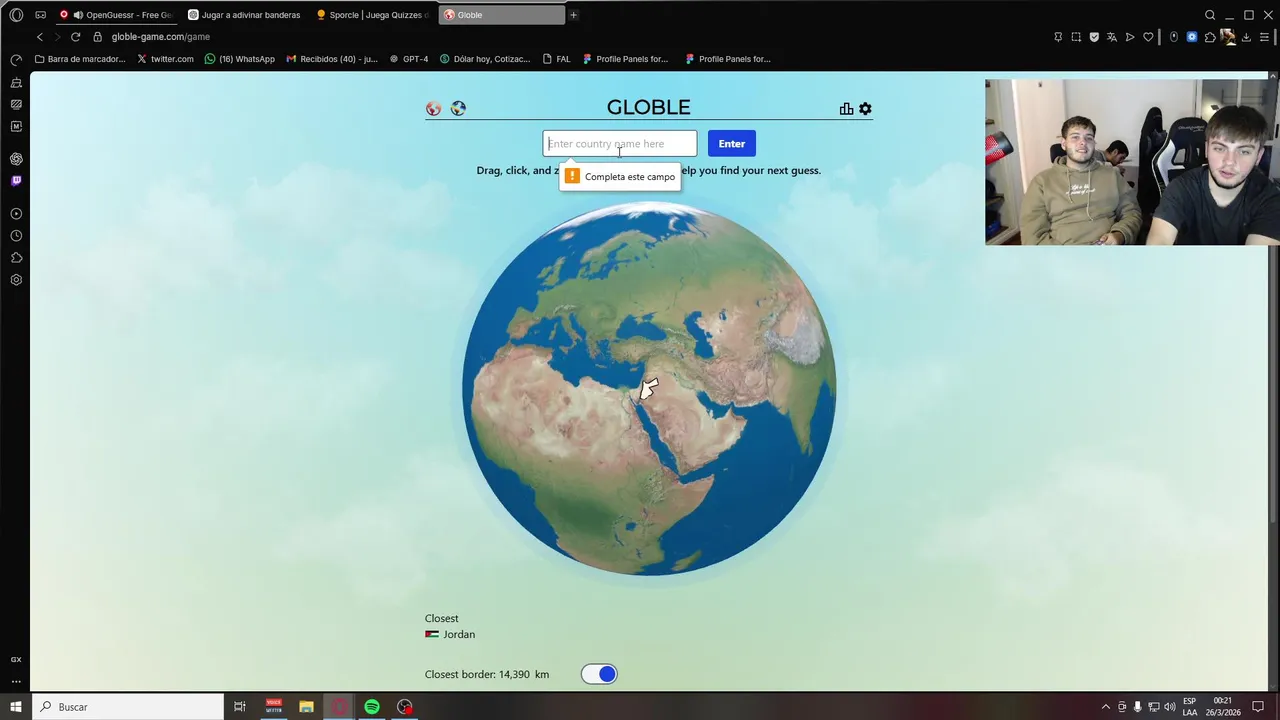The image size is (1280, 720).
Task: Open the Windows Start menu
Action: click(x=16, y=707)
